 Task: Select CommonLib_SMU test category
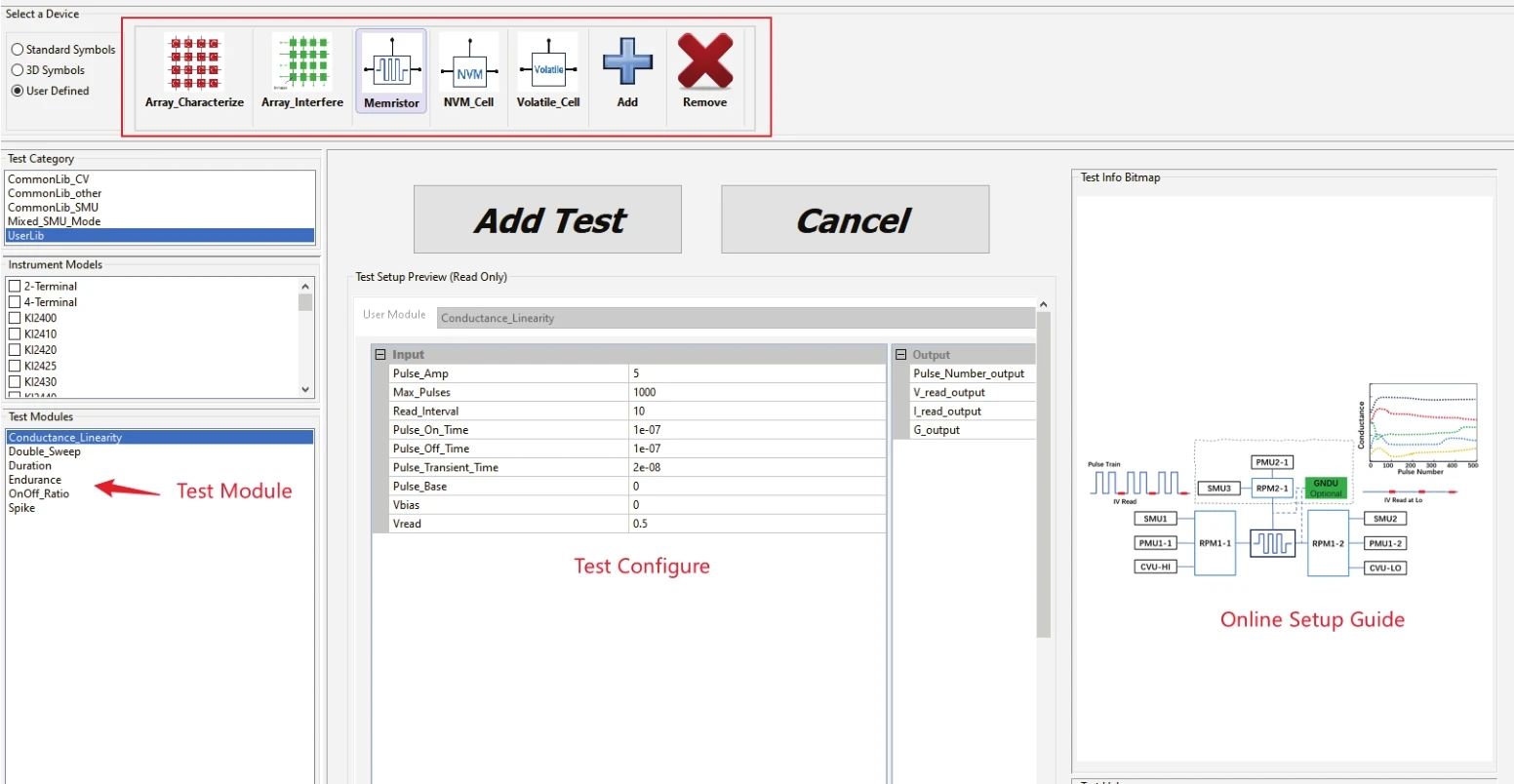click(53, 208)
